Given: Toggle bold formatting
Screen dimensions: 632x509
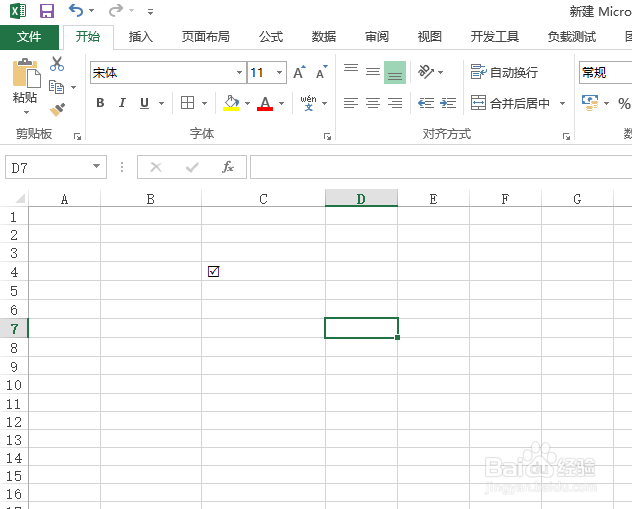Looking at the screenshot, I should [100, 103].
